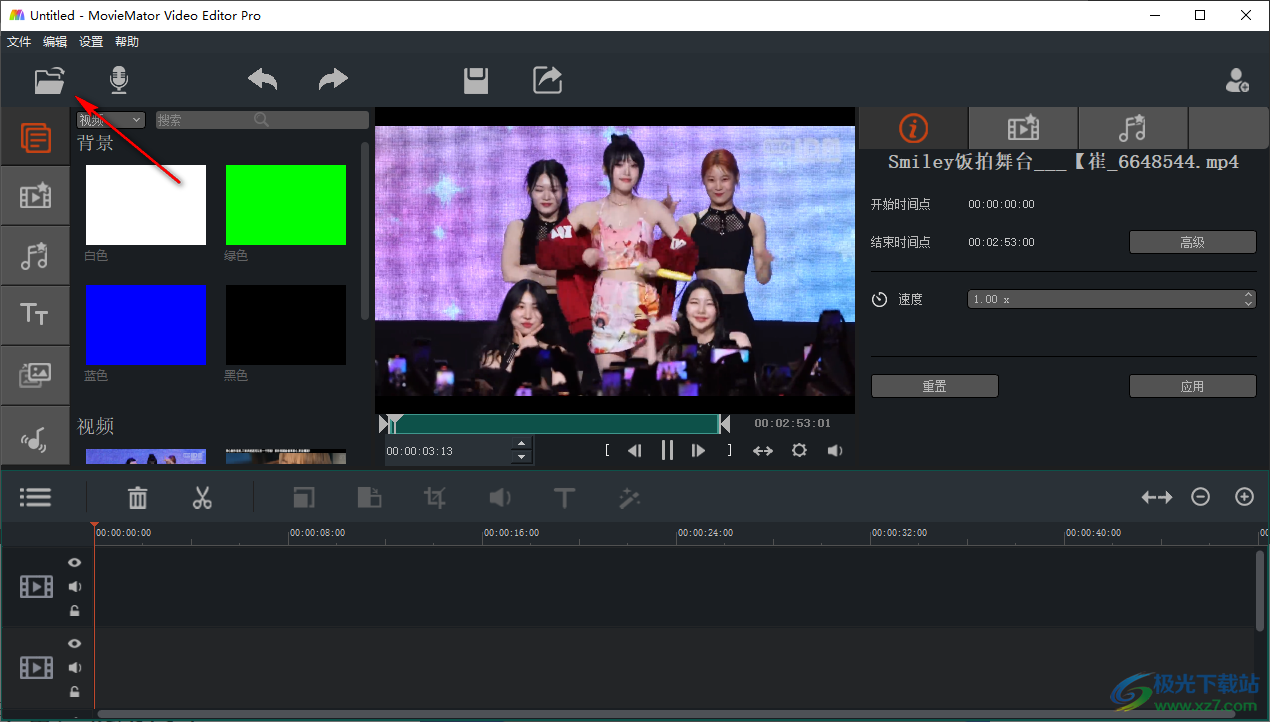Open the media library sidebar panel
The width and height of the screenshot is (1270, 722).
pos(35,137)
